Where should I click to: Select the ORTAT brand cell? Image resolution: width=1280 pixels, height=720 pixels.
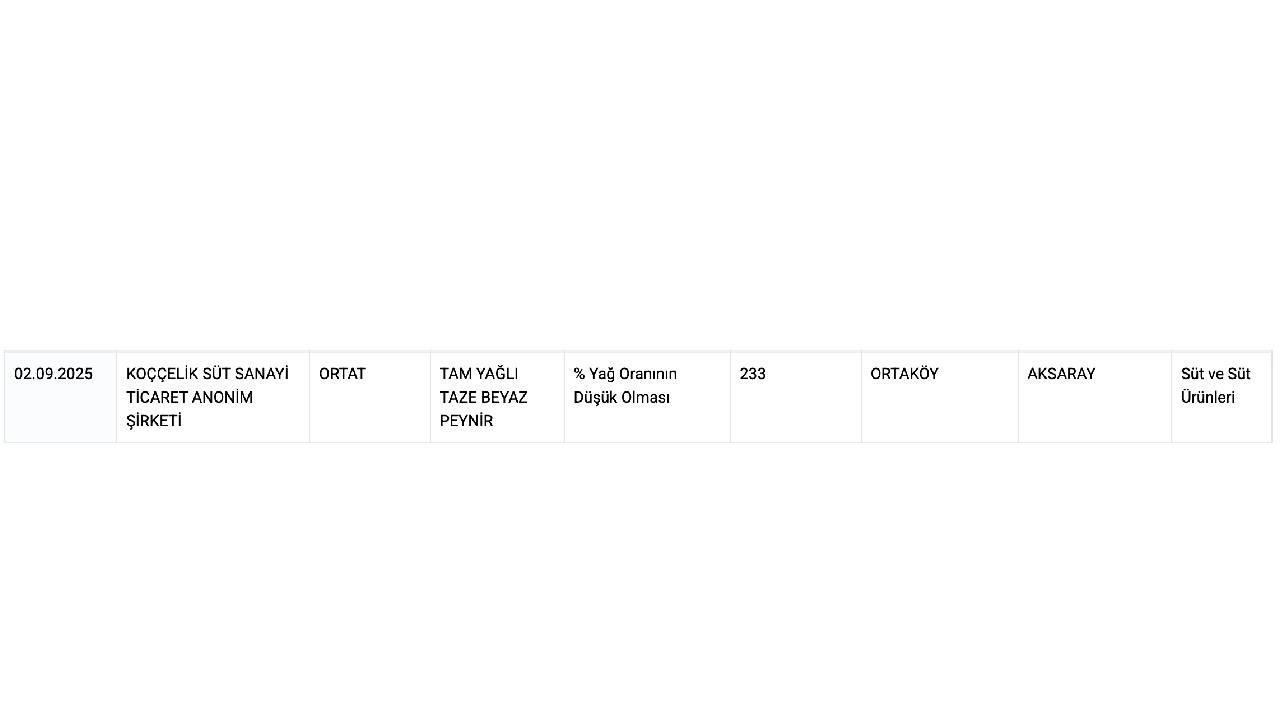pyautogui.click(x=342, y=374)
